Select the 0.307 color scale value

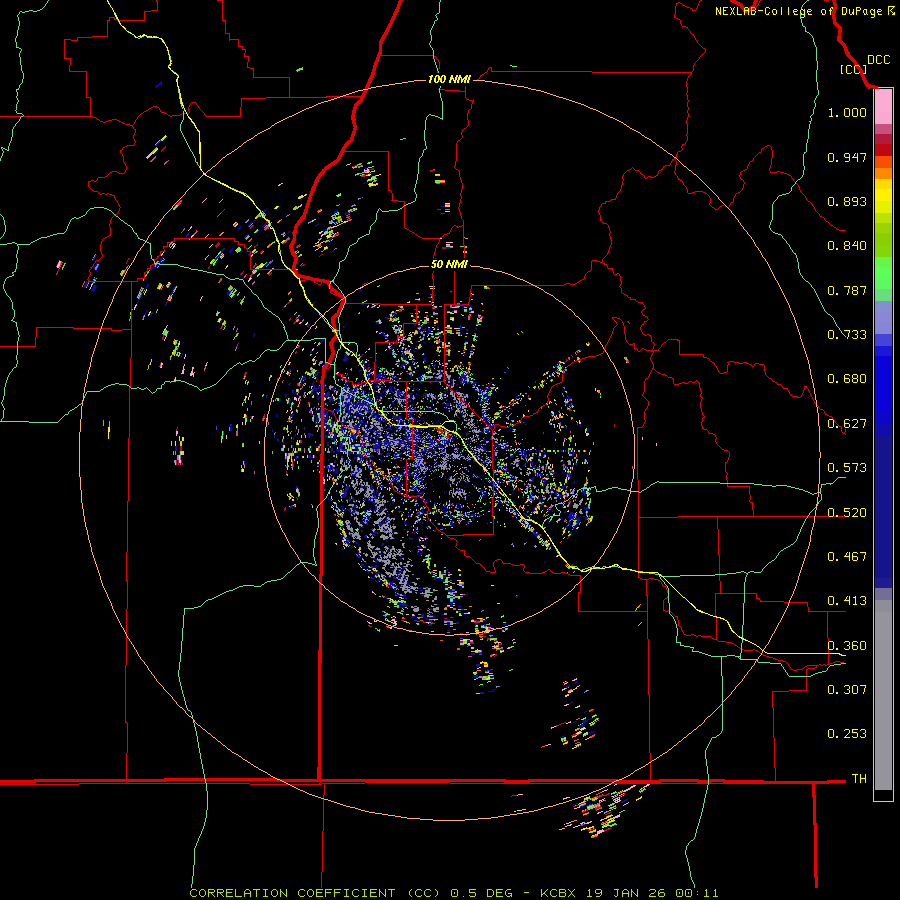tap(847, 690)
